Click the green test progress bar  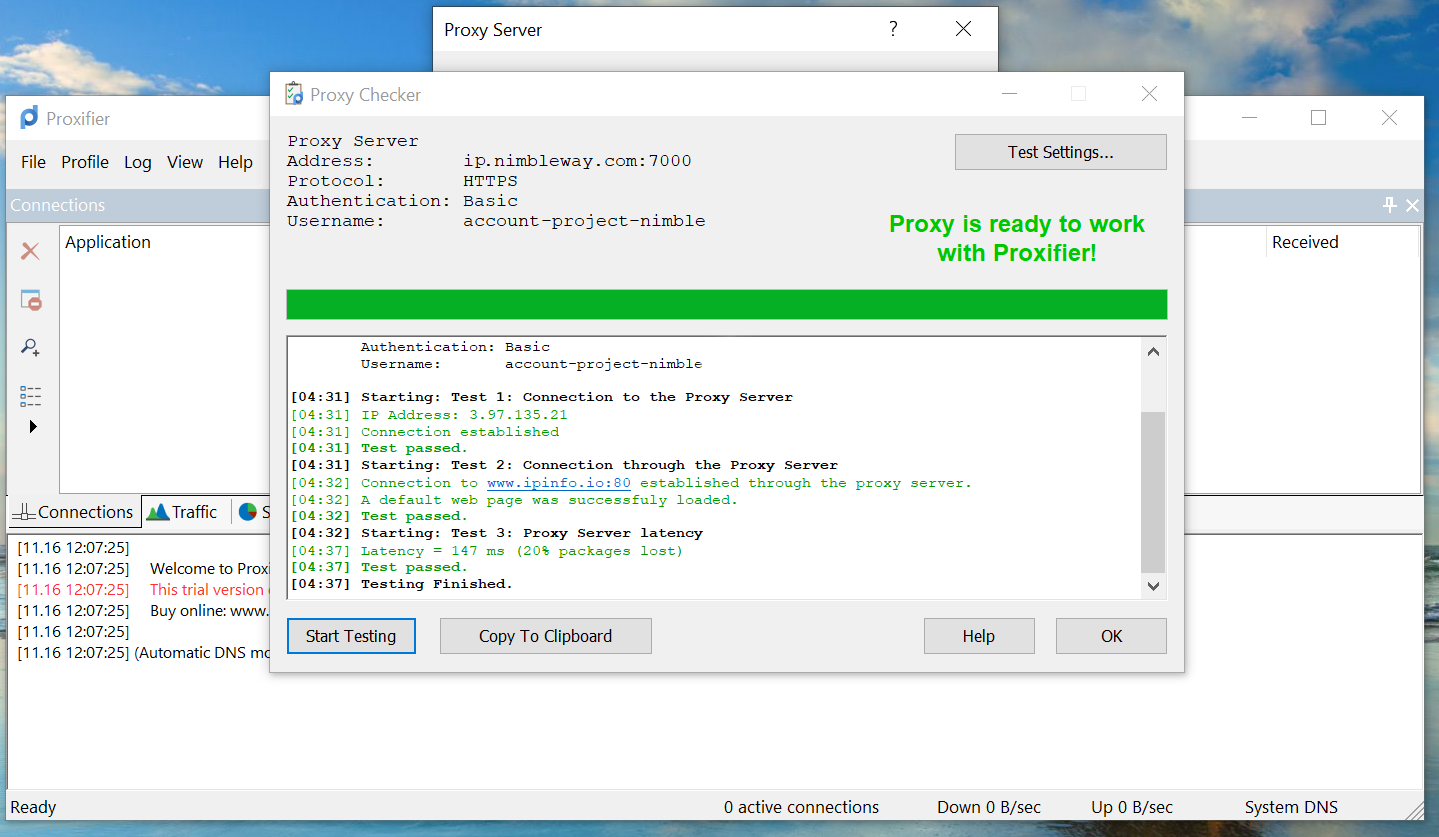pyautogui.click(x=726, y=304)
